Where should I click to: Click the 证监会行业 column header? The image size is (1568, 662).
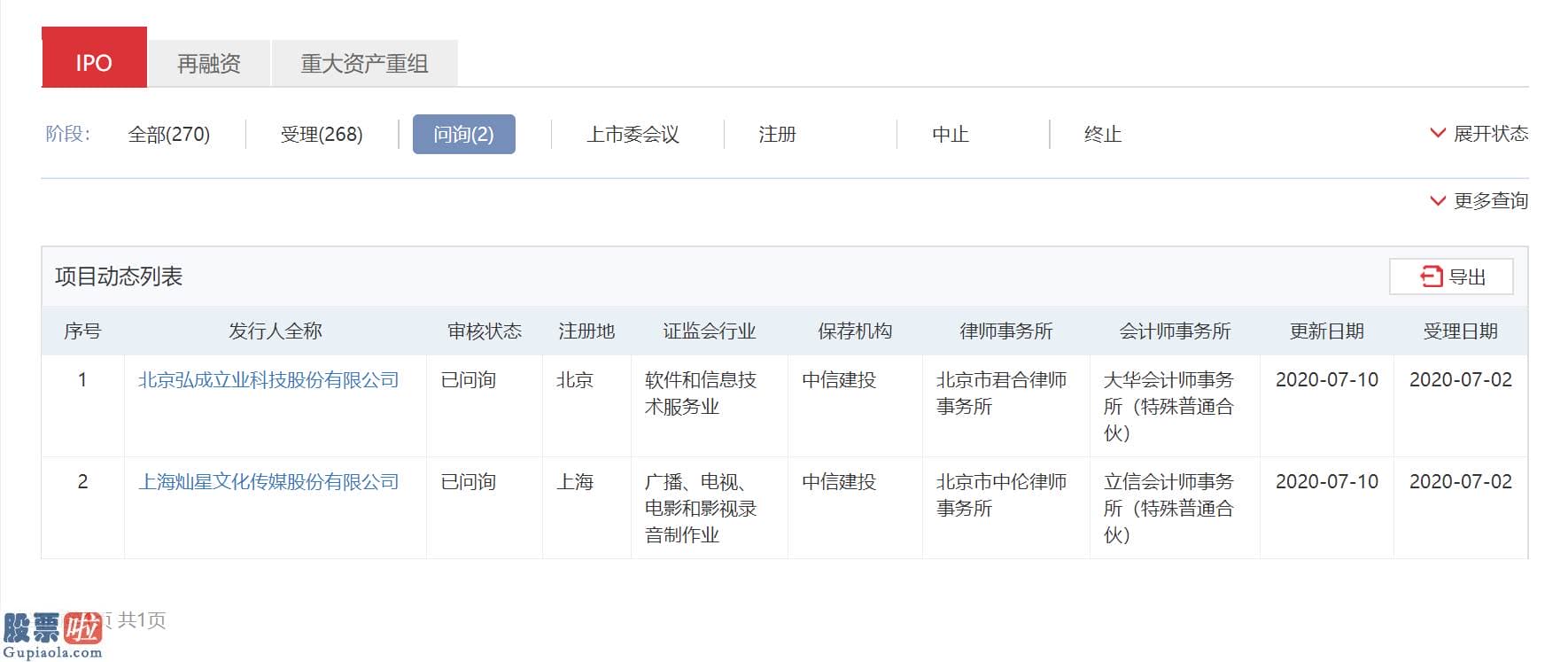point(710,331)
